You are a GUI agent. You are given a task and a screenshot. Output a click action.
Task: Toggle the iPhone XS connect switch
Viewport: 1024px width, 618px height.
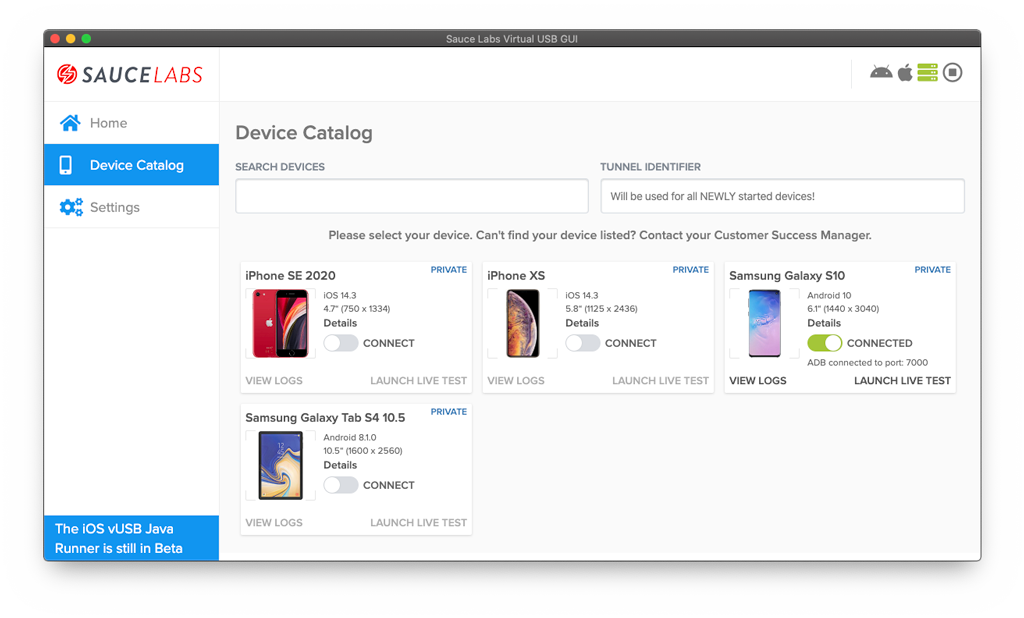583,343
